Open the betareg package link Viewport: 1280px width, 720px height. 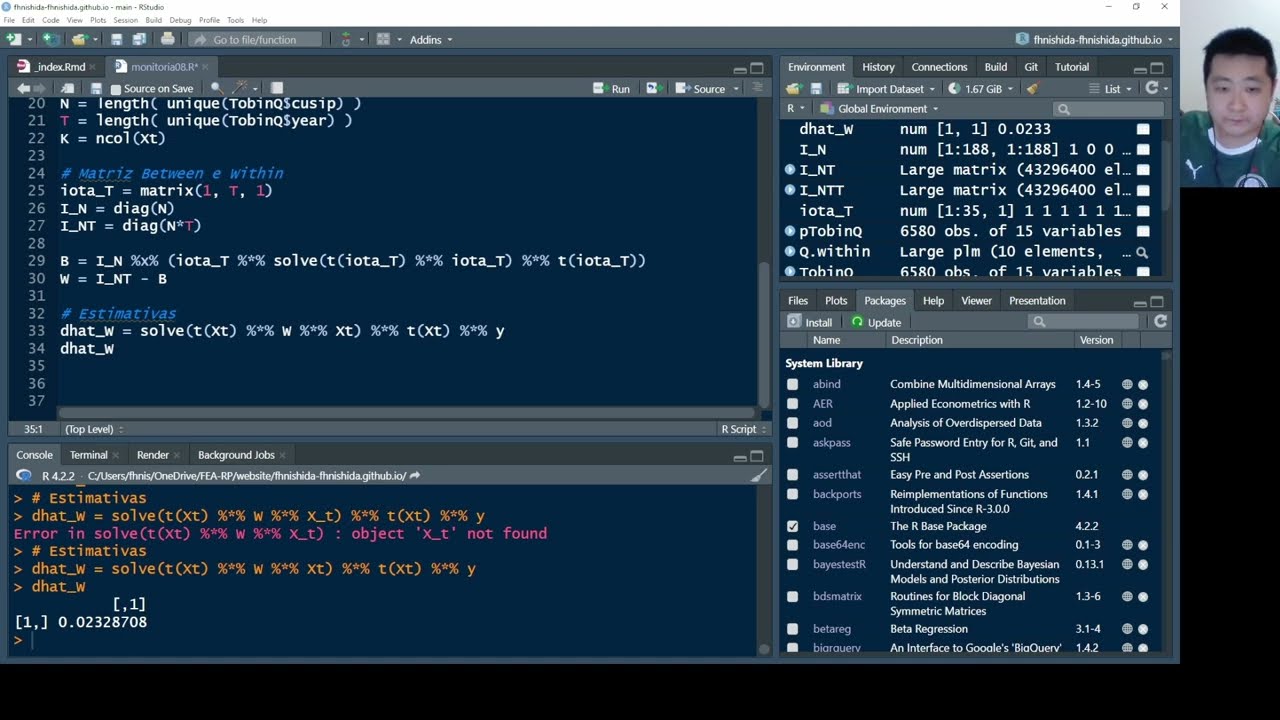pos(833,629)
